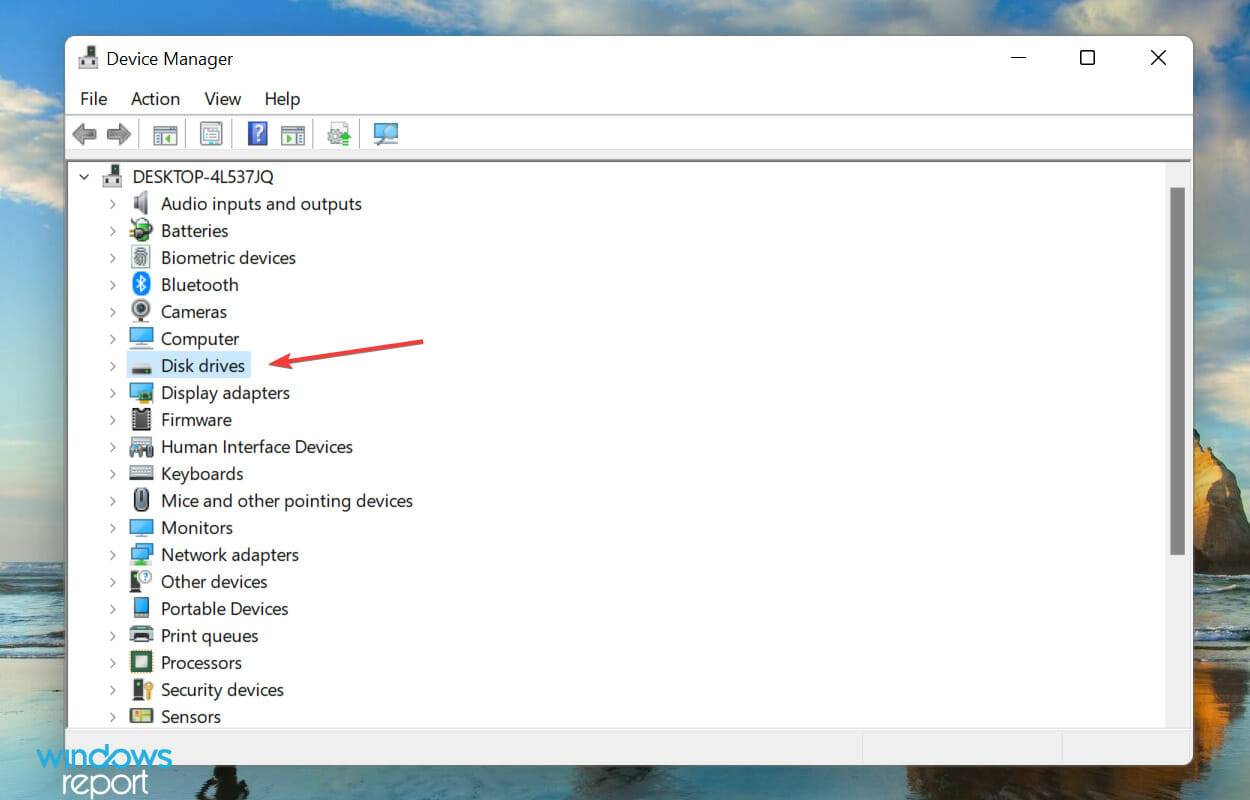Image resolution: width=1250 pixels, height=800 pixels.
Task: Click the Keyboards category icon
Action: tap(141, 473)
